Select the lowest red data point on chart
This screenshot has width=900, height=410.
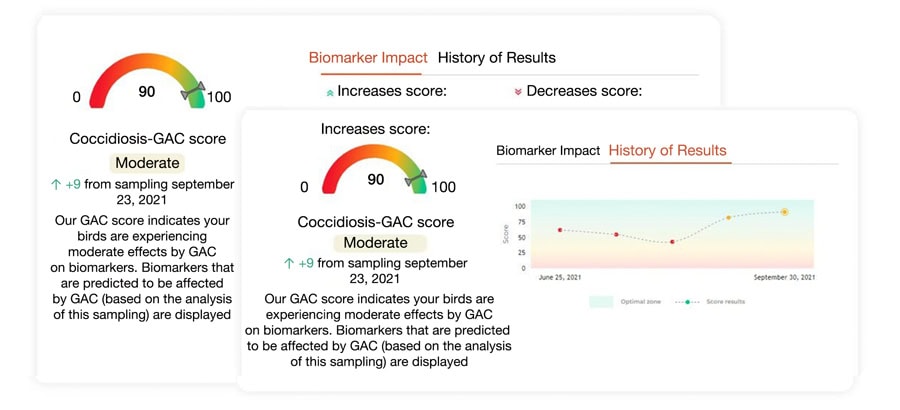[x=672, y=242]
